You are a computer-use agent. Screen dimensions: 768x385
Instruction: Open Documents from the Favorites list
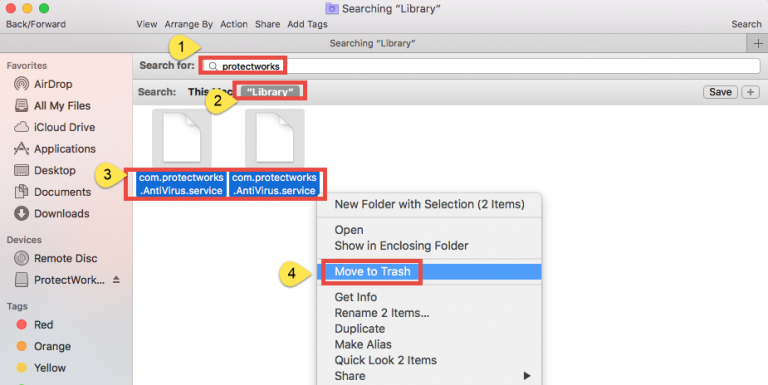[x=52, y=192]
